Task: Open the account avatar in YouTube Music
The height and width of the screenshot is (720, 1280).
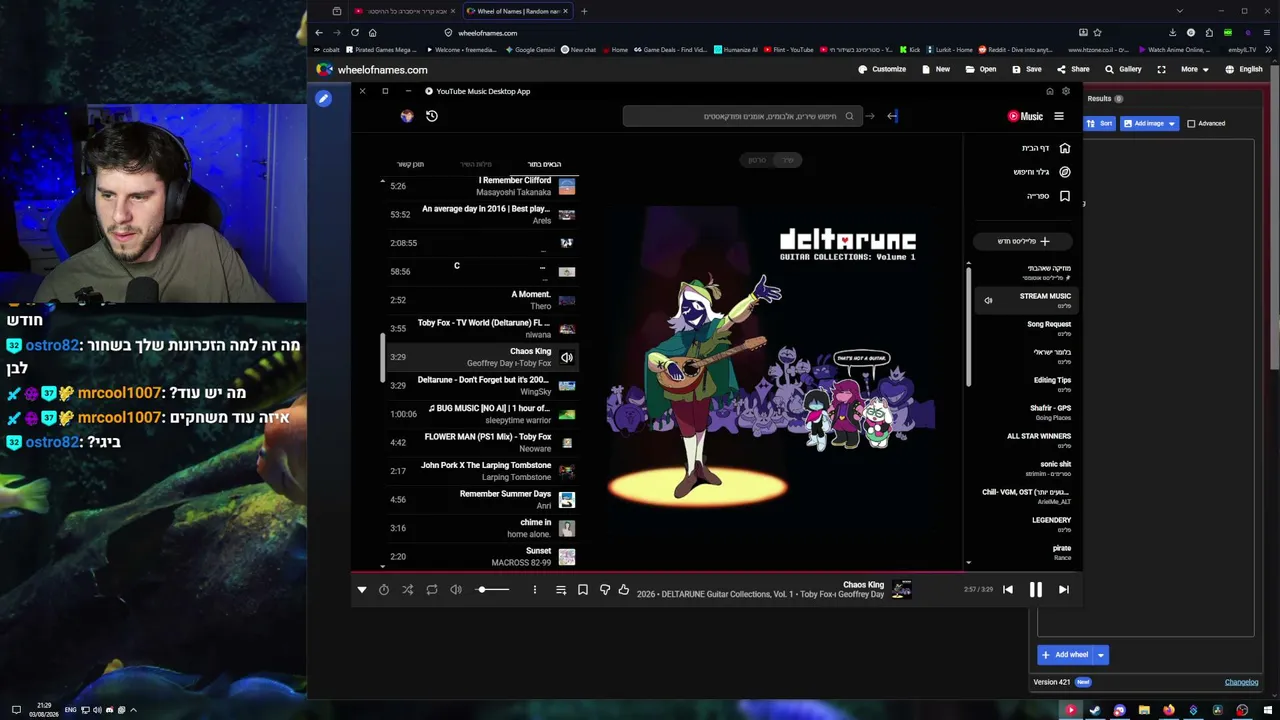Action: point(407,116)
